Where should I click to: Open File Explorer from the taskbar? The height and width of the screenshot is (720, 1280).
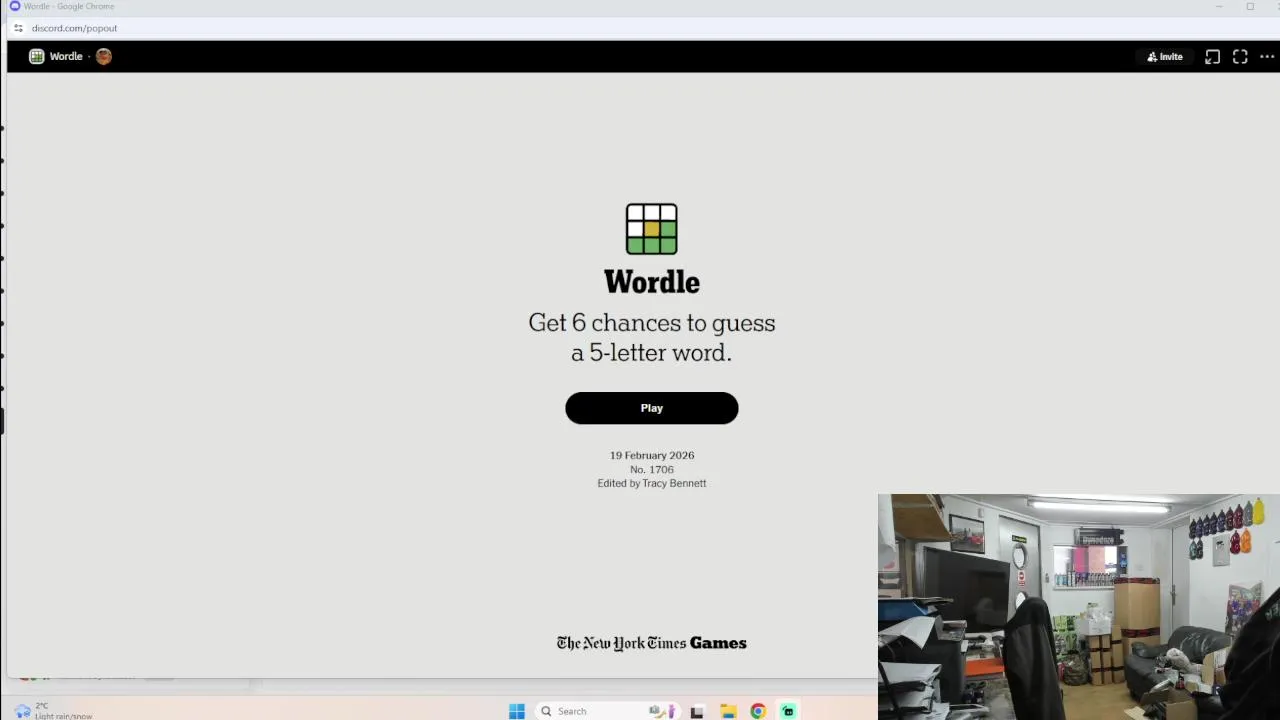pyautogui.click(x=728, y=711)
